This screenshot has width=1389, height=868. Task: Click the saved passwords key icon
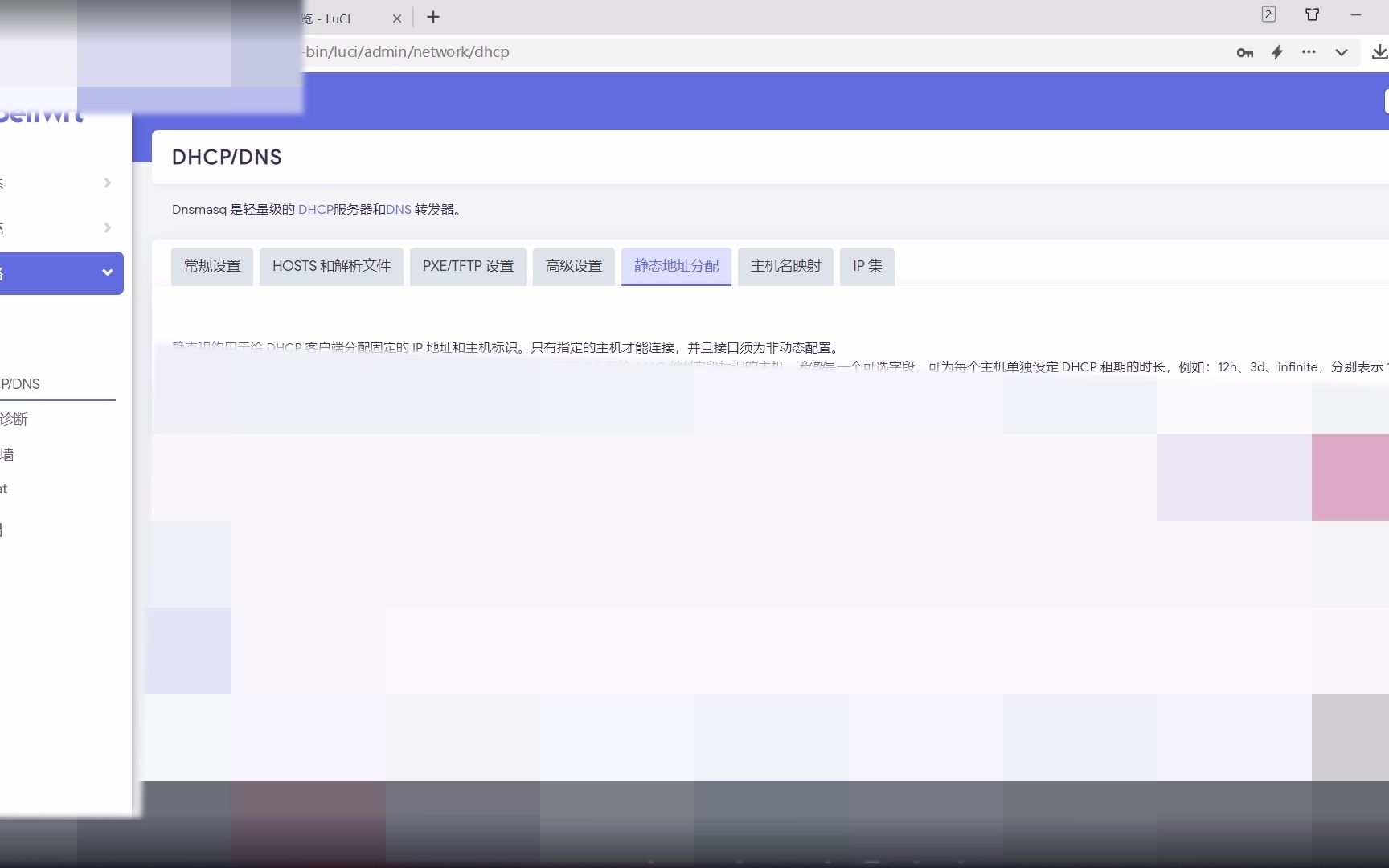point(1245,52)
